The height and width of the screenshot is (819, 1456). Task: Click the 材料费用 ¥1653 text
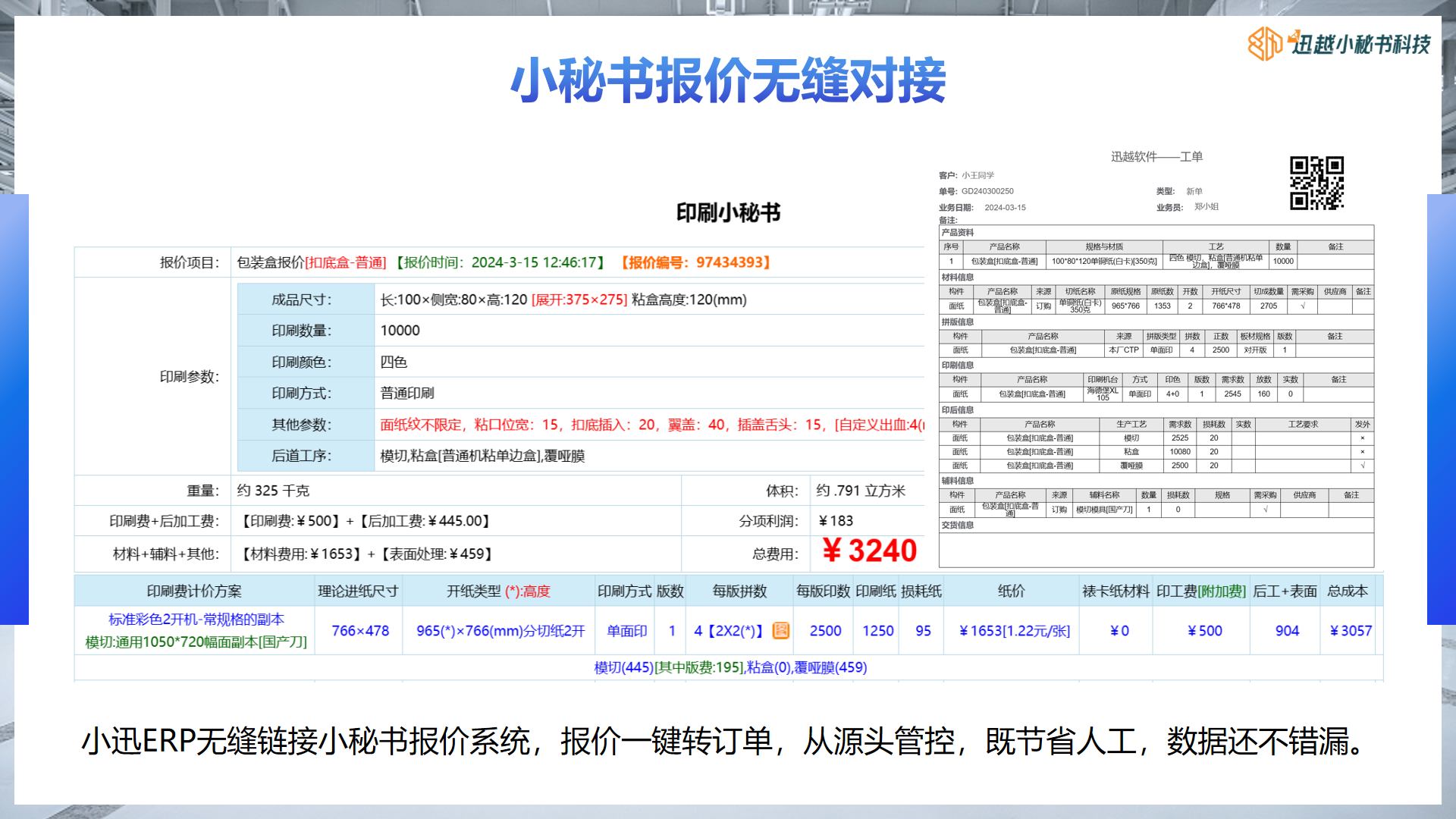coord(300,554)
